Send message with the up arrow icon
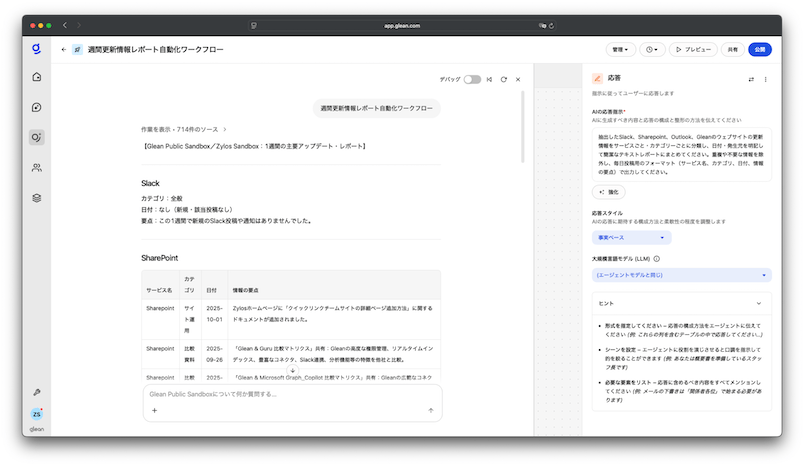 (431, 410)
